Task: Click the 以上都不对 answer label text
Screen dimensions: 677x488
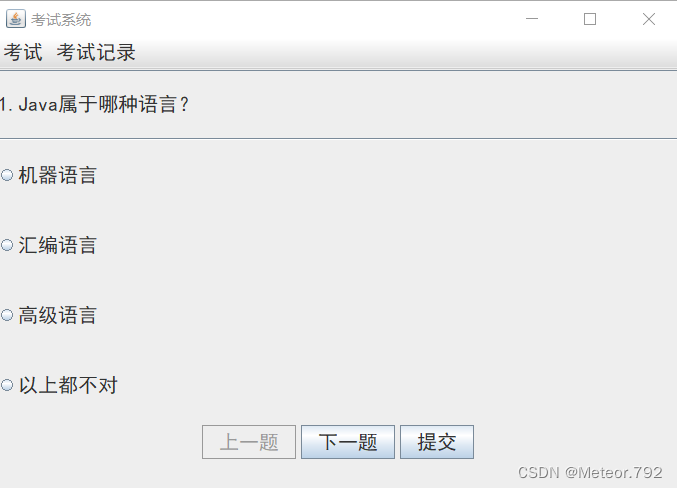Action: [x=68, y=385]
